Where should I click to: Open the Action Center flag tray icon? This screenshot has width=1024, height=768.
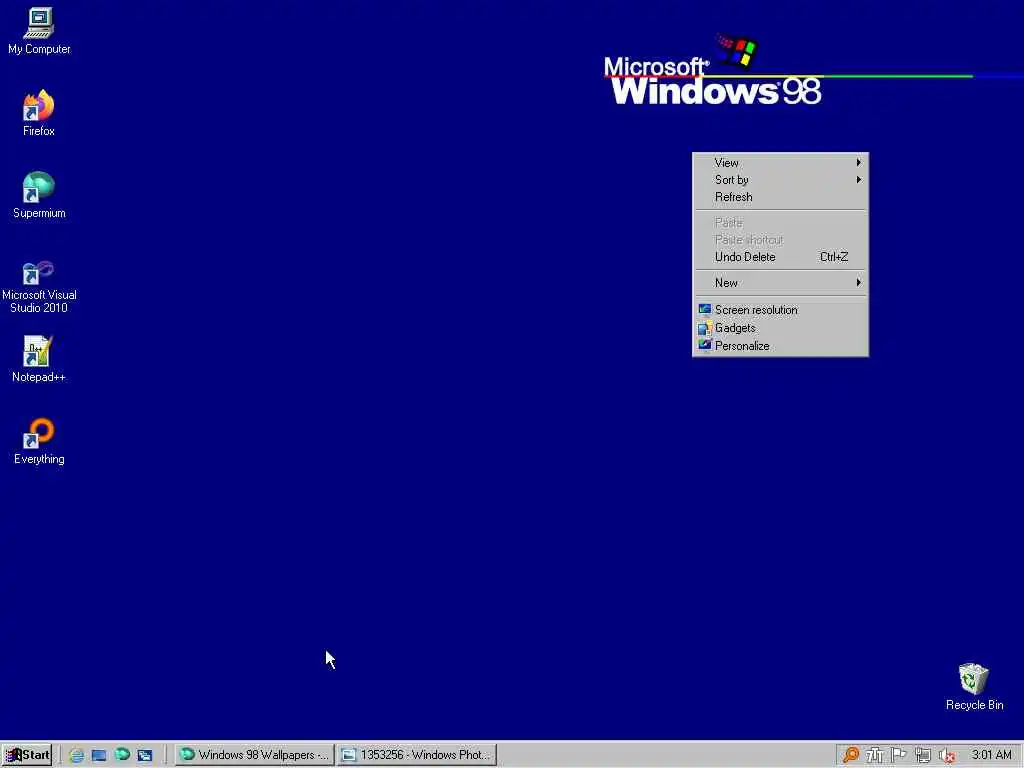899,755
